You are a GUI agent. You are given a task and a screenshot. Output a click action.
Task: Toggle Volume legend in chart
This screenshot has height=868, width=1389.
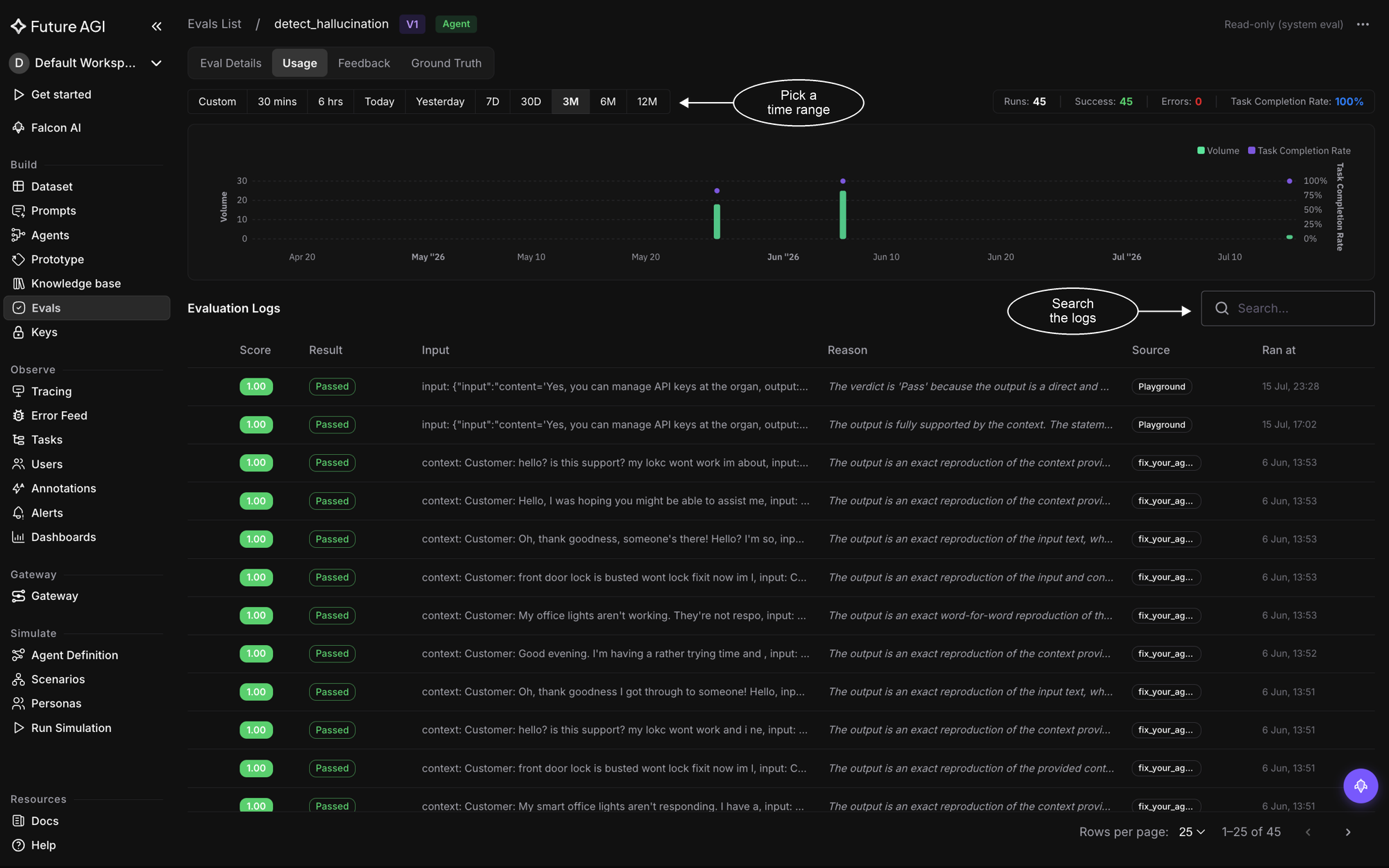click(1218, 151)
